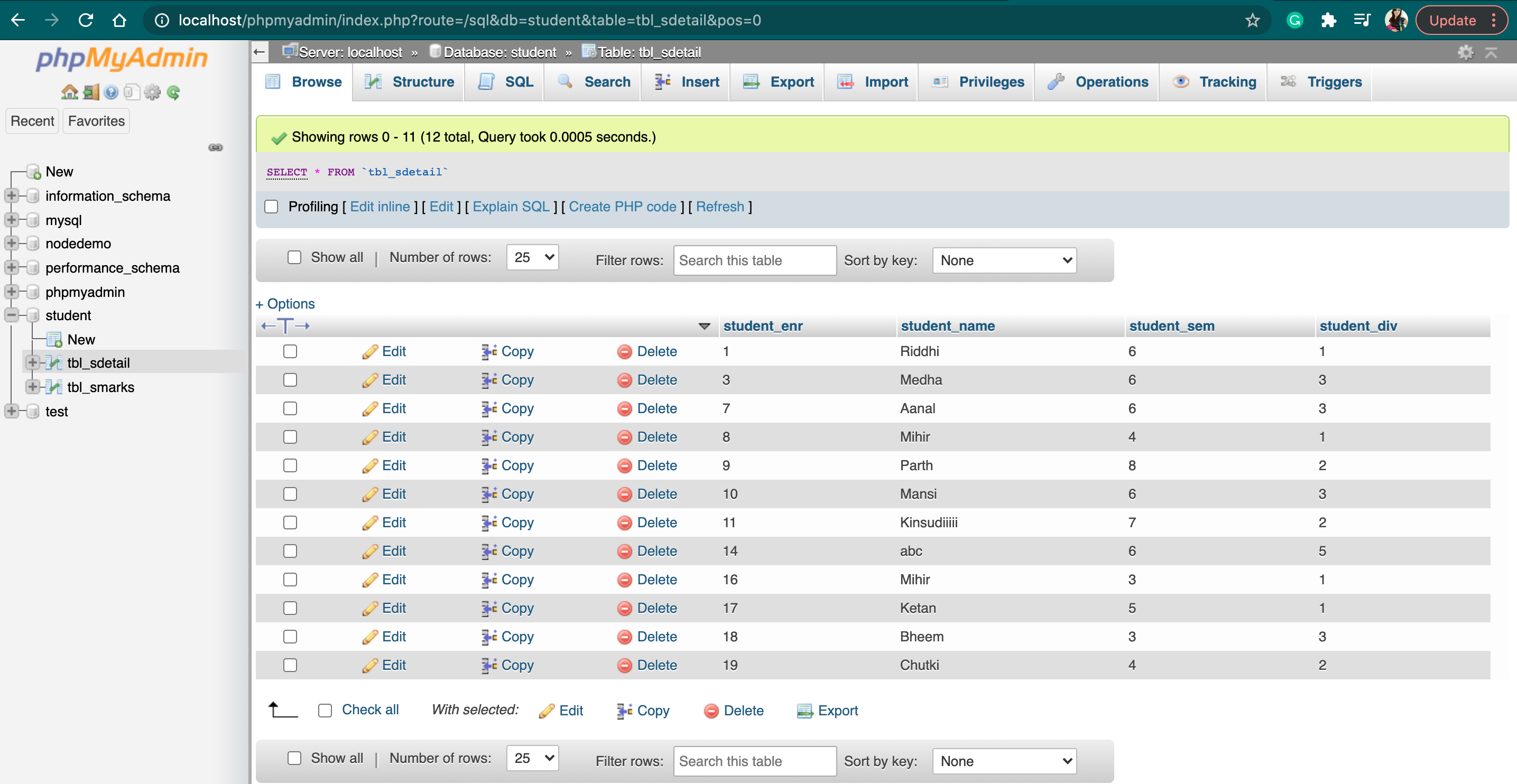Tick the bottom Show all checkbox
Image resolution: width=1517 pixels, height=784 pixels.
[294, 758]
